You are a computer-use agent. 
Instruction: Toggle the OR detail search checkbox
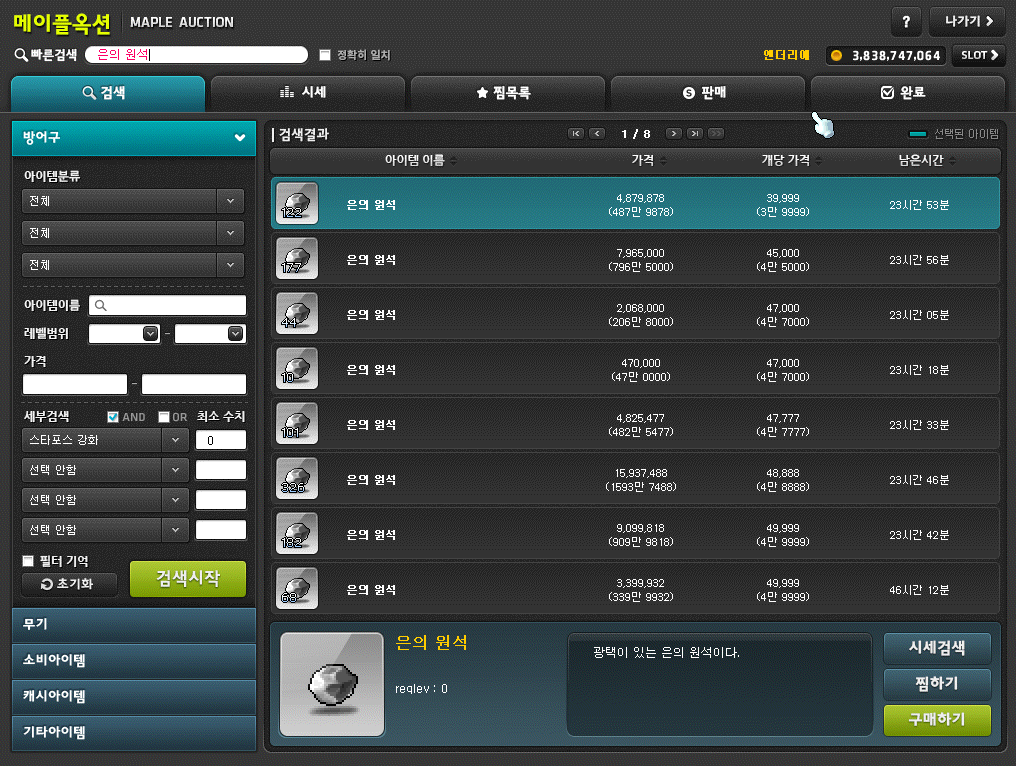coord(164,417)
